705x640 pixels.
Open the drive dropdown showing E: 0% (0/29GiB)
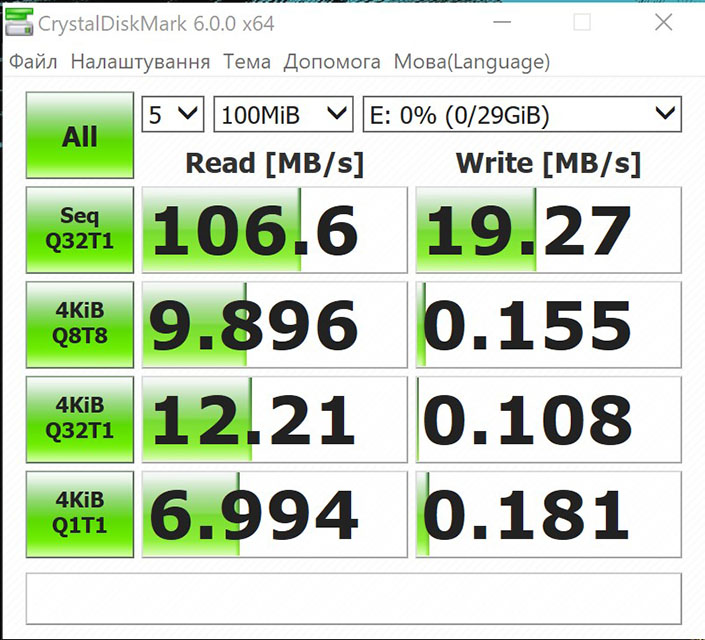point(522,114)
